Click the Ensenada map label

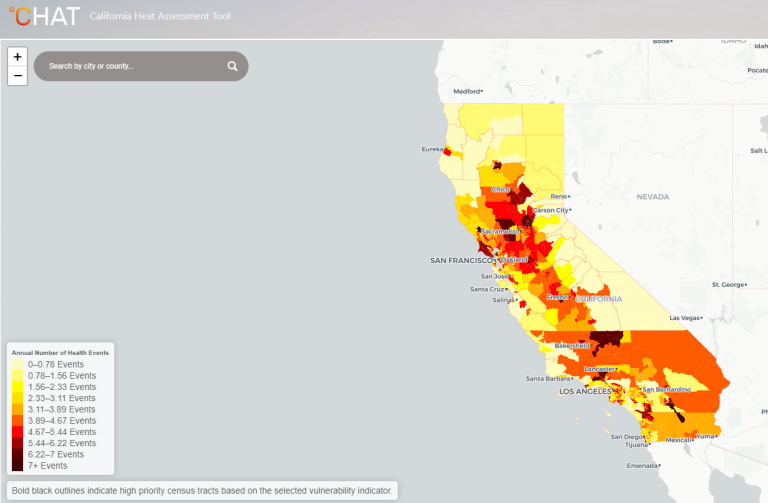point(642,466)
